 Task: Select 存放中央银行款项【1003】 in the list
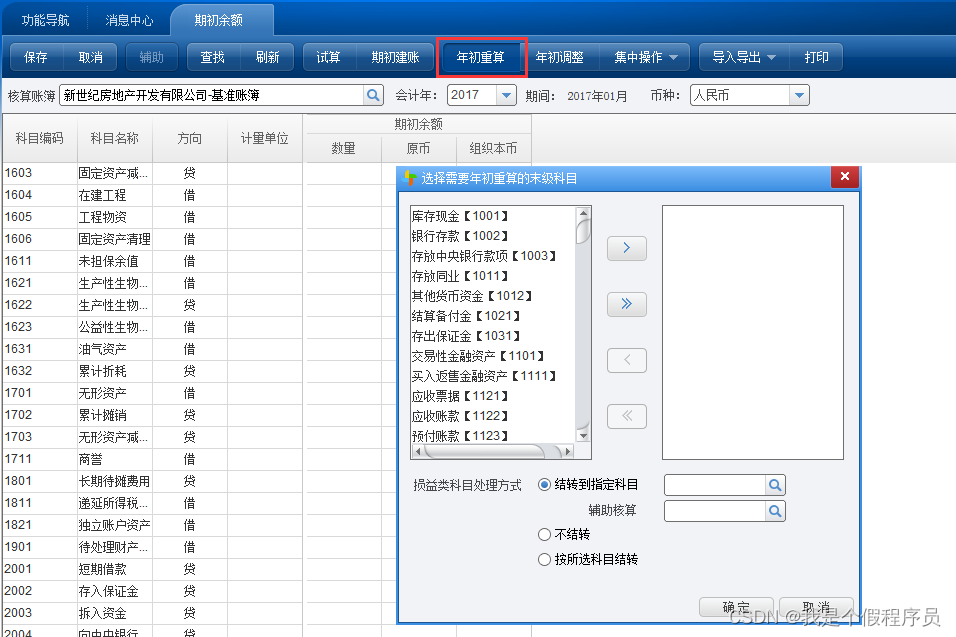[484, 256]
